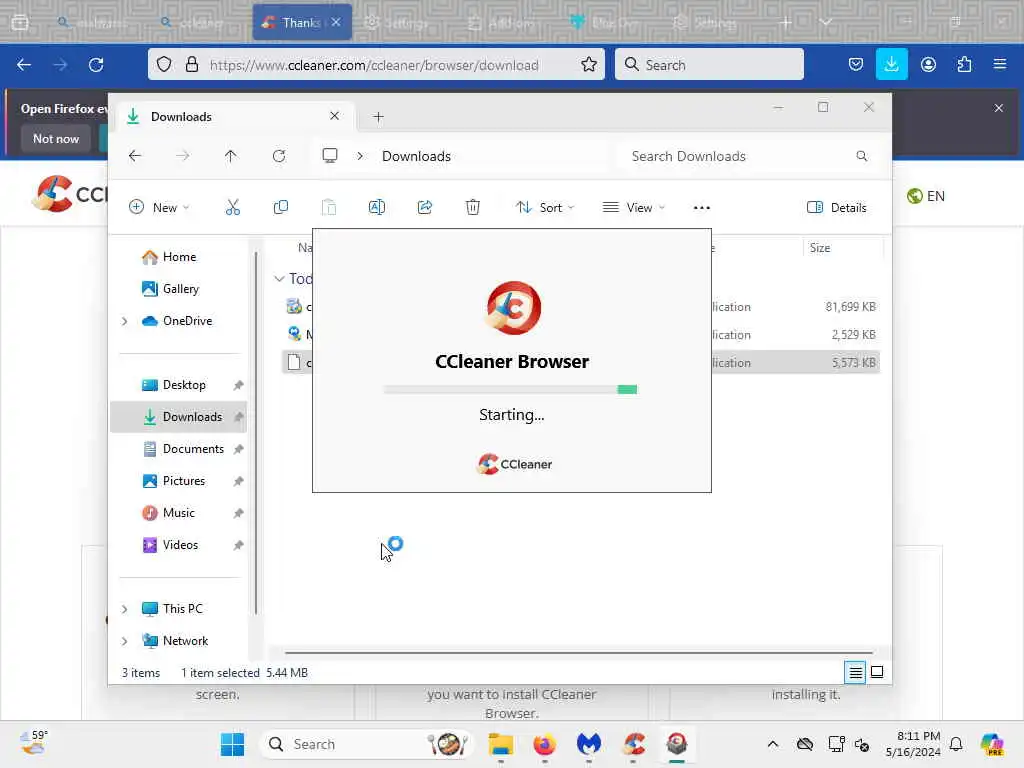Close the Downloads Explorer tab
1024x768 pixels.
[x=334, y=116]
